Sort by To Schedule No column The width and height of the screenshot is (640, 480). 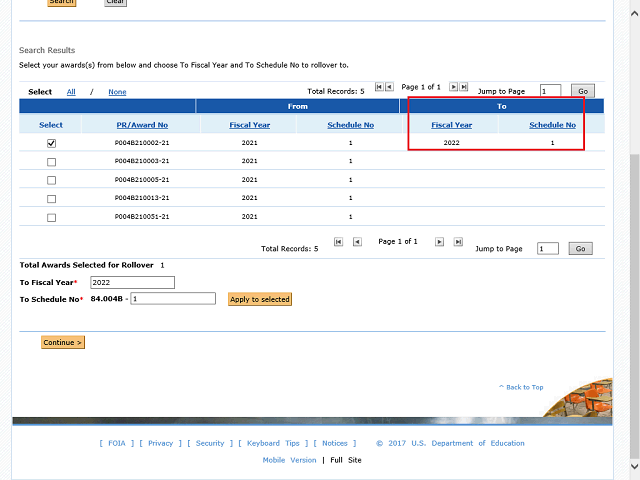coord(552,125)
